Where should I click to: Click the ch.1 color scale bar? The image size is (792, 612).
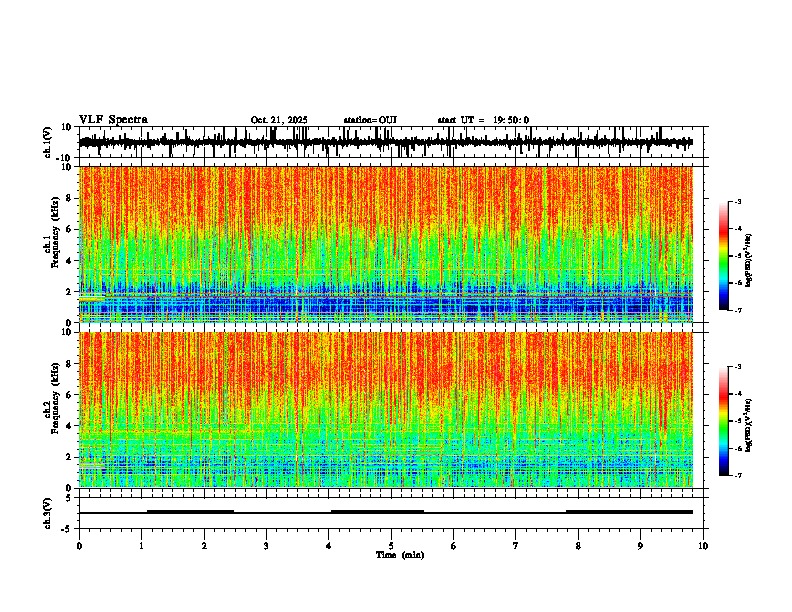coord(723,256)
